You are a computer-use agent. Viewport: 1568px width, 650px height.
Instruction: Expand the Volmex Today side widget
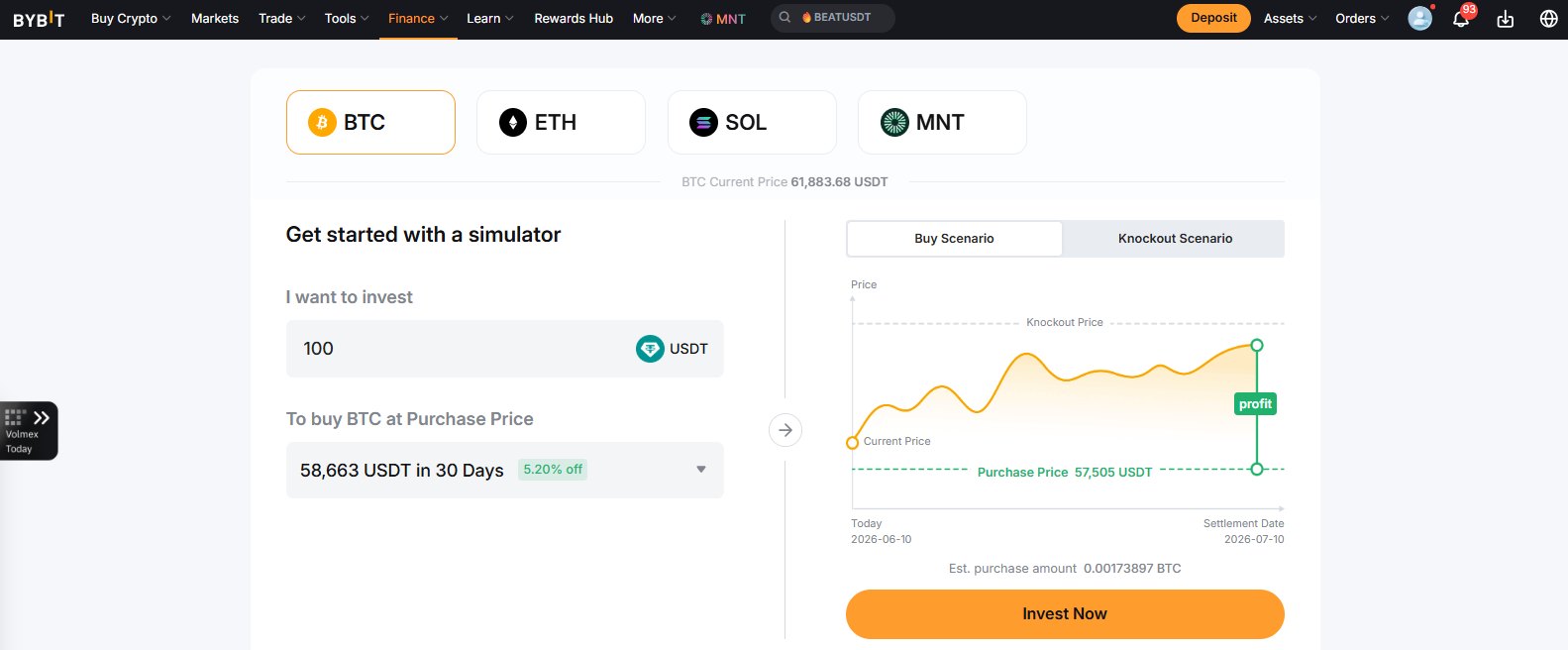pos(28,431)
